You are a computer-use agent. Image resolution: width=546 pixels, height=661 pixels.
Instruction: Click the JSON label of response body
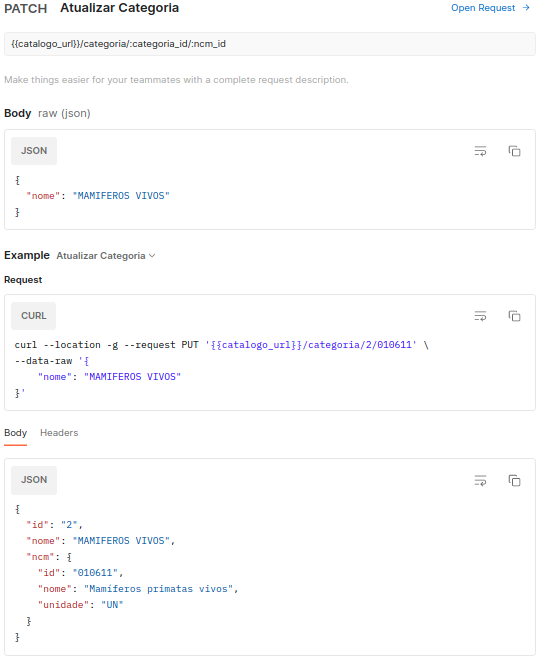coord(34,480)
